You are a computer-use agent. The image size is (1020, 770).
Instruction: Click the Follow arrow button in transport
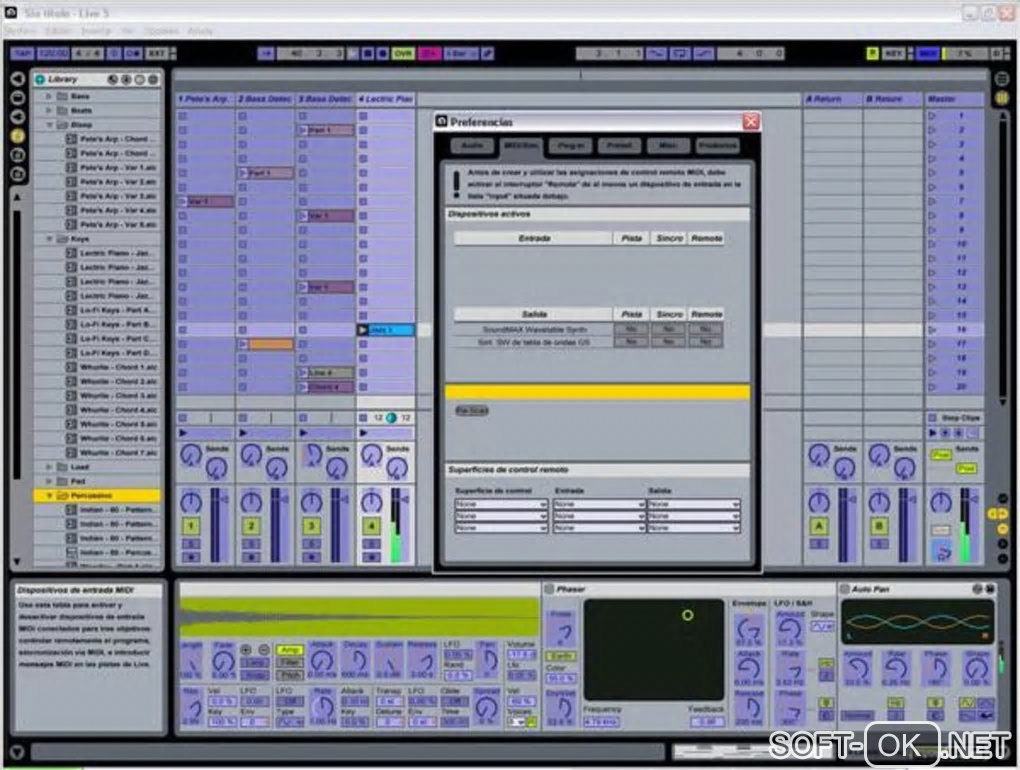[x=265, y=53]
